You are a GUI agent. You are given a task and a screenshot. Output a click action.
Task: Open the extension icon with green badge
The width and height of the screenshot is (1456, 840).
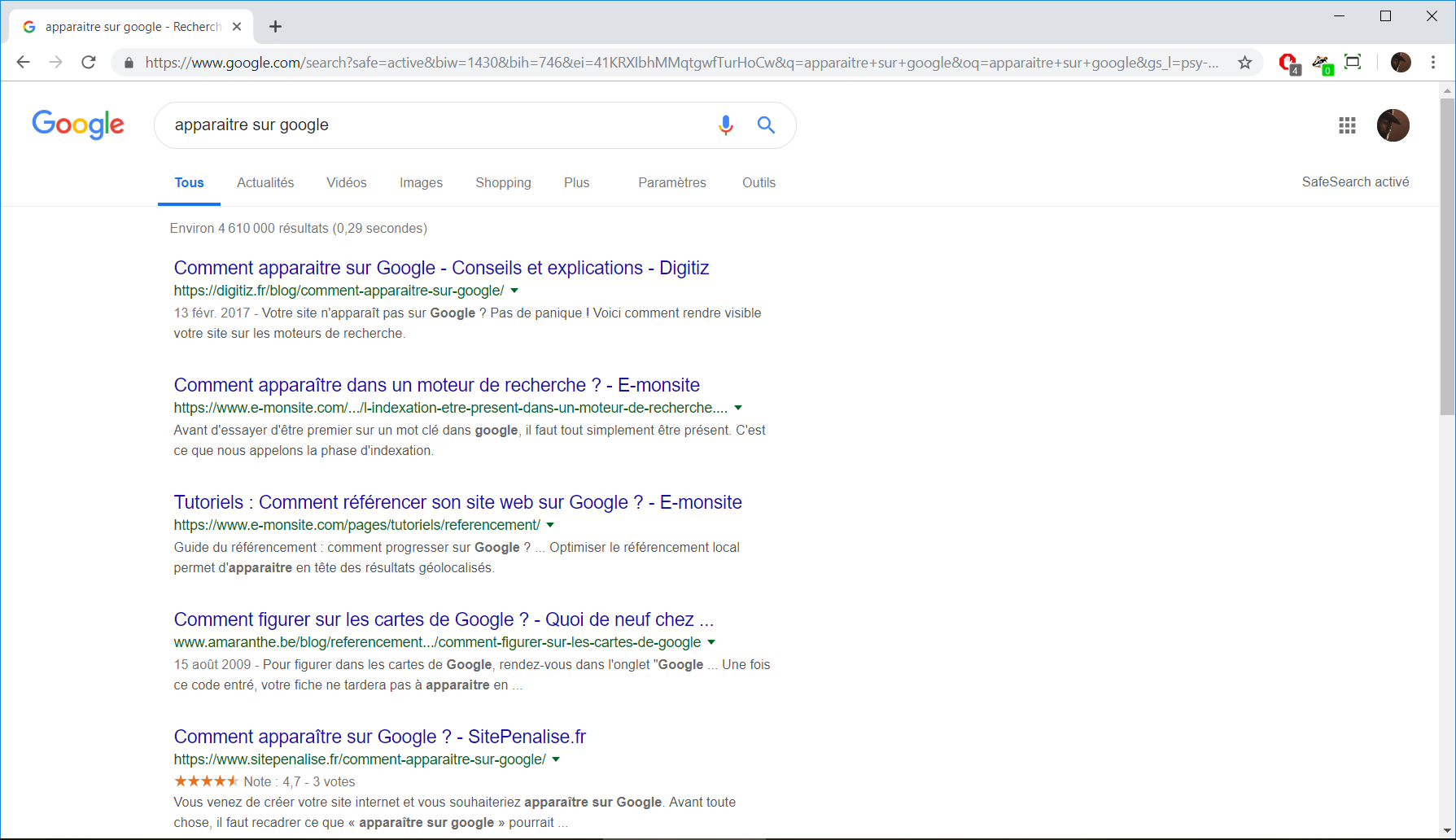point(1322,63)
